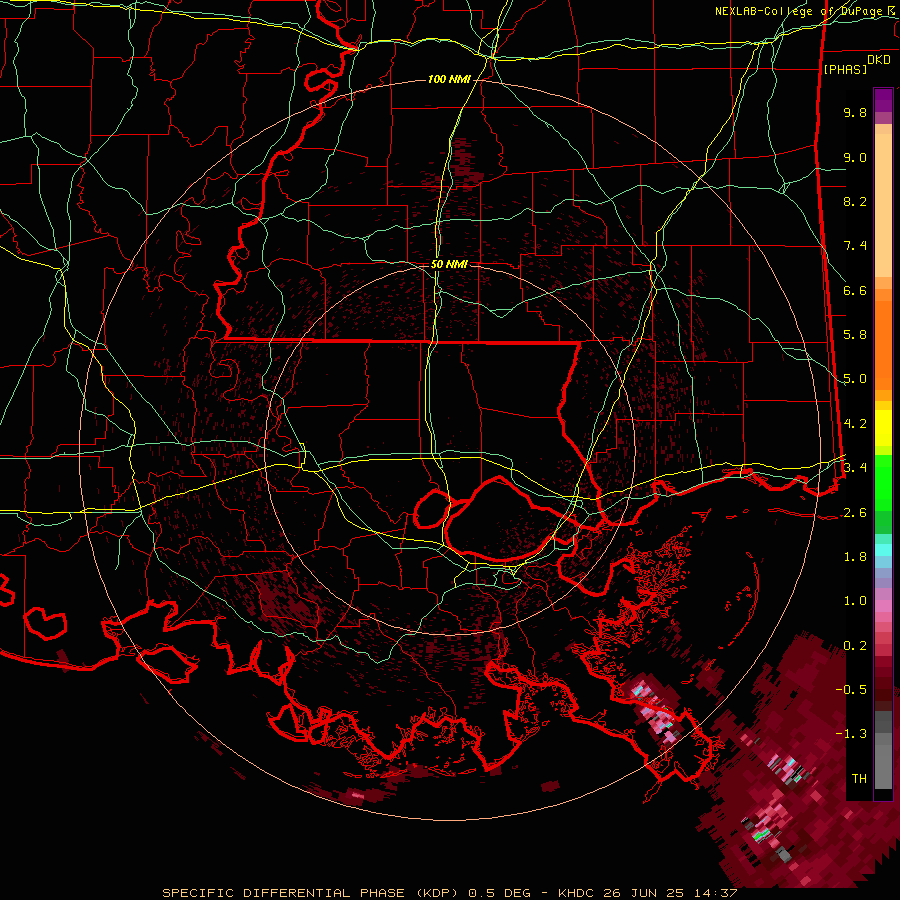Screen dimensions: 900x900
Task: Click the 1.0 value on color scale
Action: [x=855, y=601]
